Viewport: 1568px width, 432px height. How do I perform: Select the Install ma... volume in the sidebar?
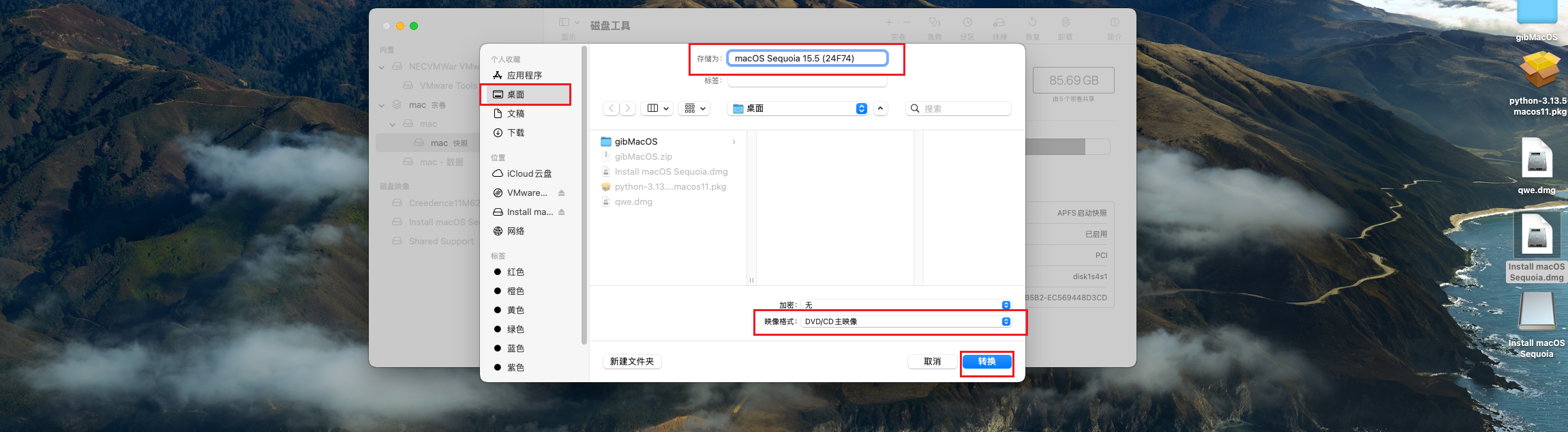tap(522, 212)
